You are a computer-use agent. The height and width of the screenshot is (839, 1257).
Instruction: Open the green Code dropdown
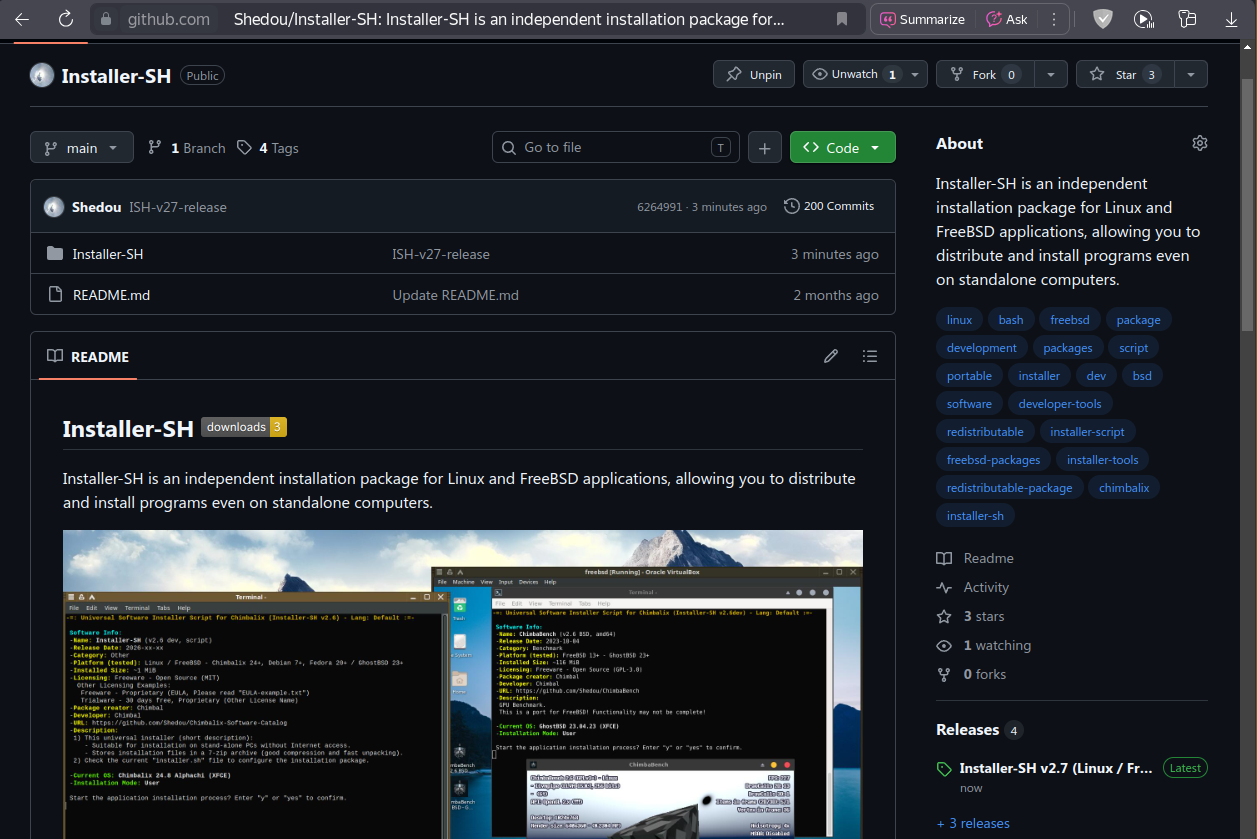(x=843, y=147)
